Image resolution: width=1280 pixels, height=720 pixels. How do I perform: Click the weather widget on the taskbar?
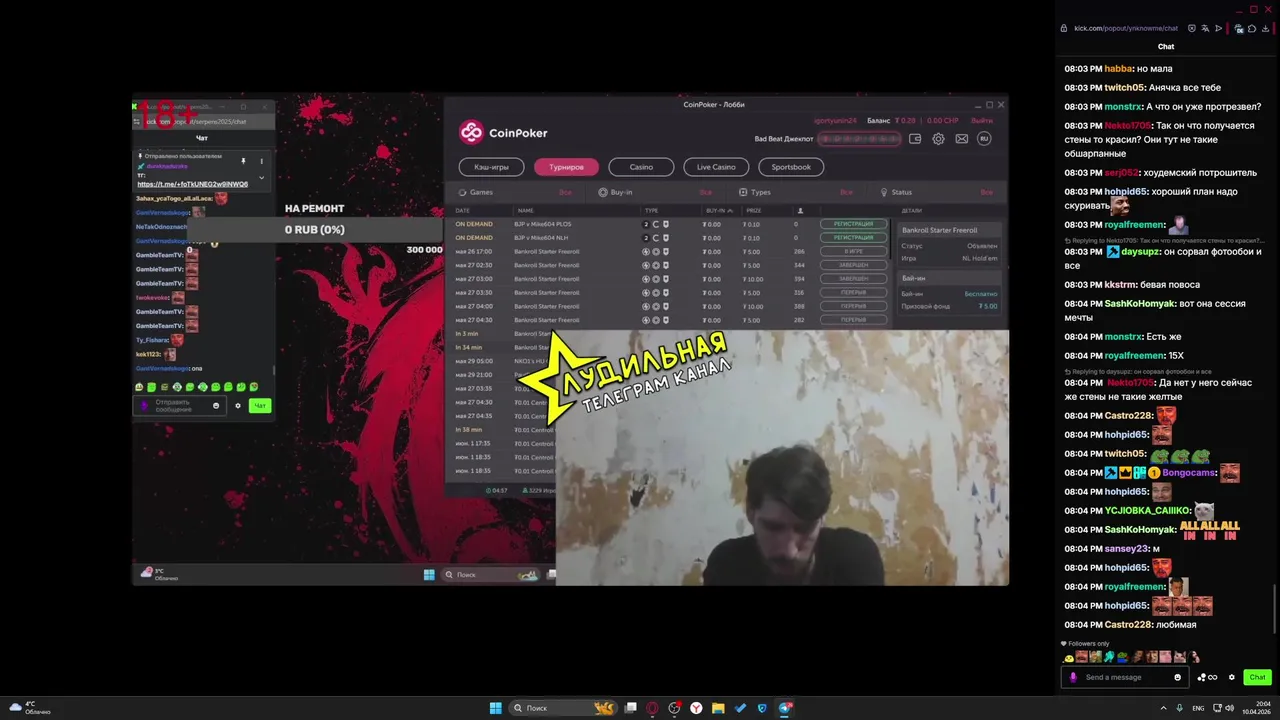tap(30, 708)
